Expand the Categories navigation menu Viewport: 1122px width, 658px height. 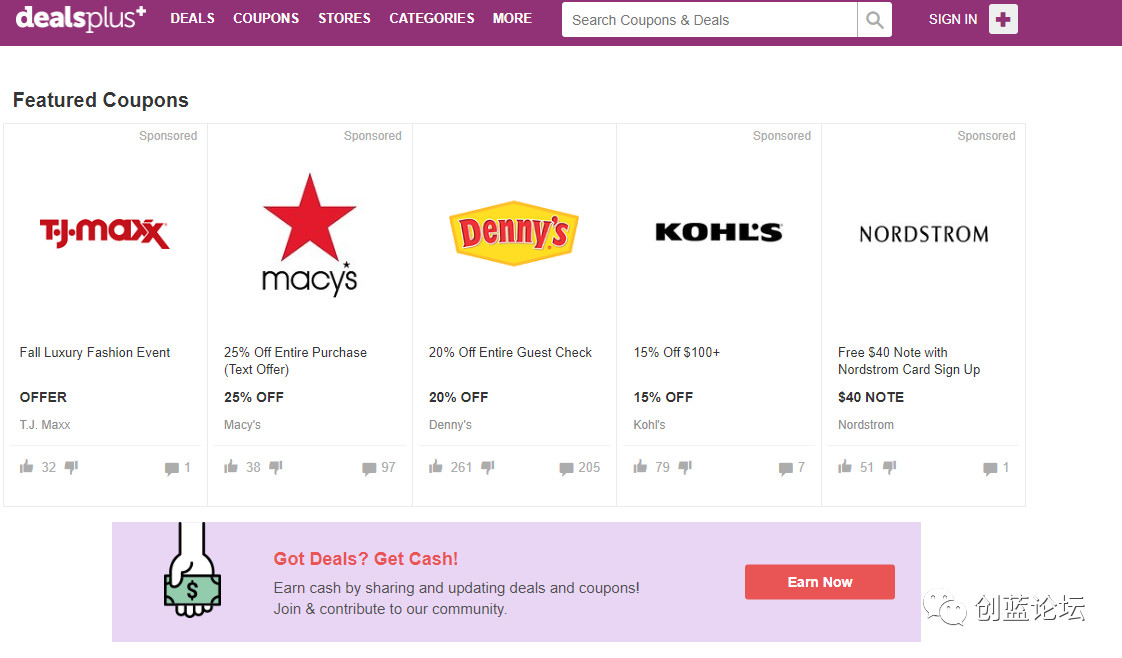[432, 18]
